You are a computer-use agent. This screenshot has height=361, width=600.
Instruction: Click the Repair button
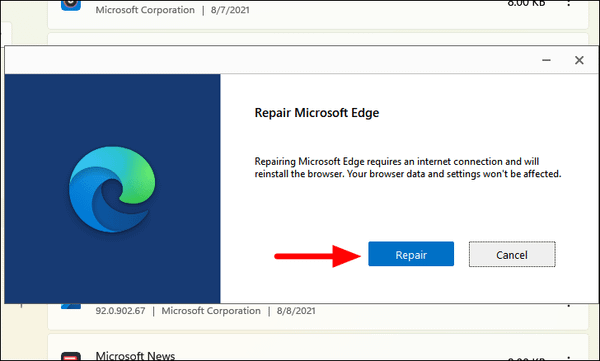point(411,254)
